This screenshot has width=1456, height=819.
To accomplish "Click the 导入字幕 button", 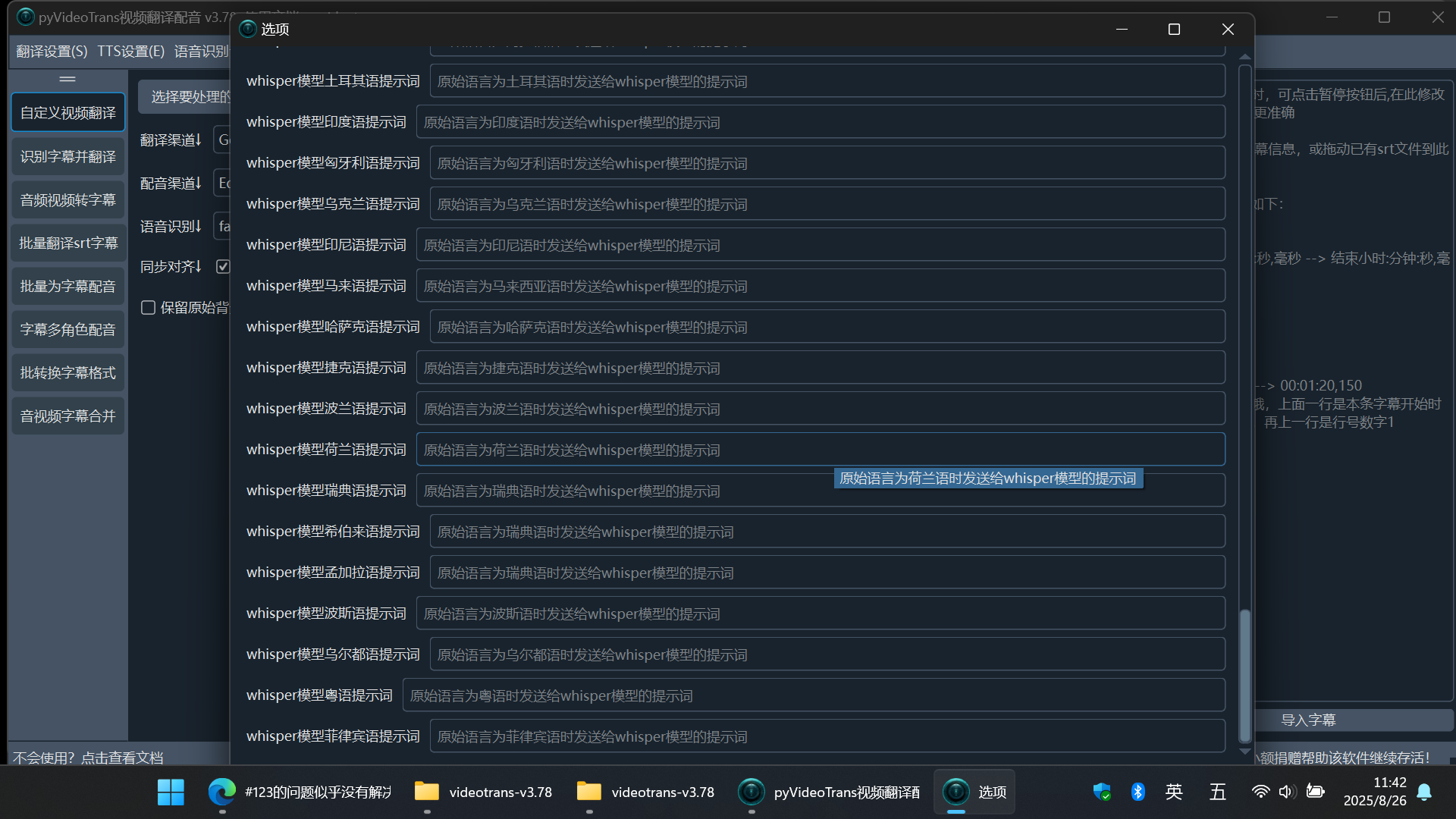I will click(x=1353, y=720).
